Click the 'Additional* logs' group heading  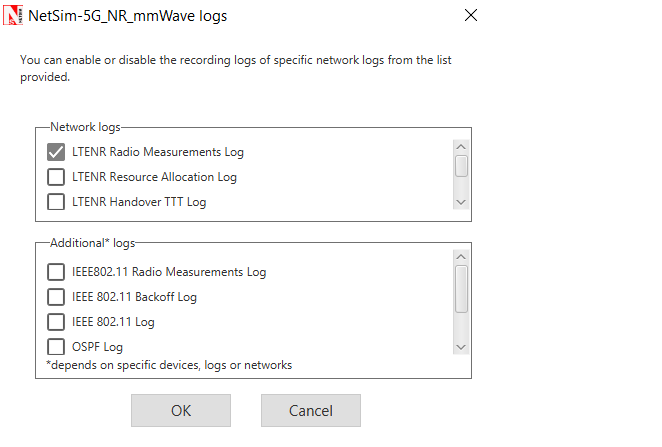(92, 243)
